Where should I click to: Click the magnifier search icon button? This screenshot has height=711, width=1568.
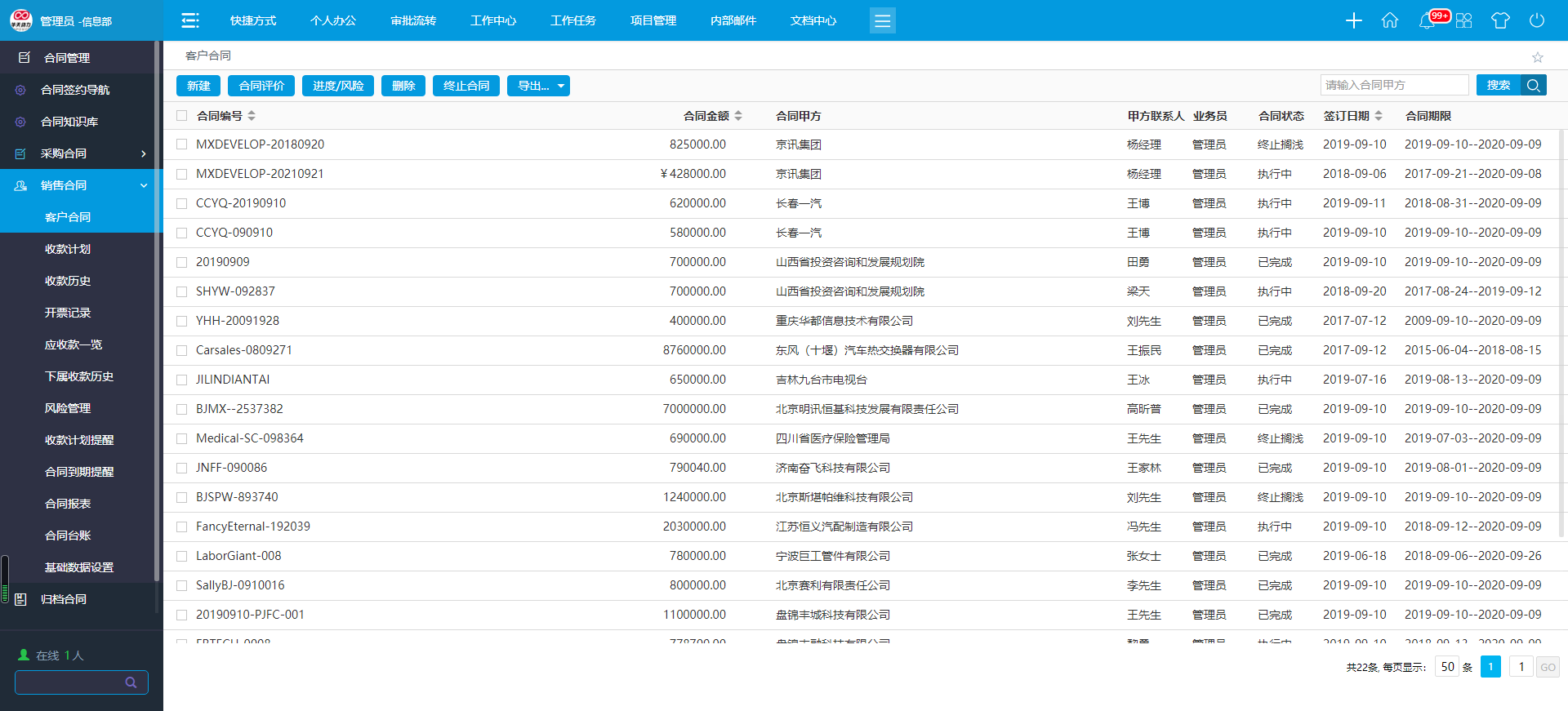(1534, 86)
